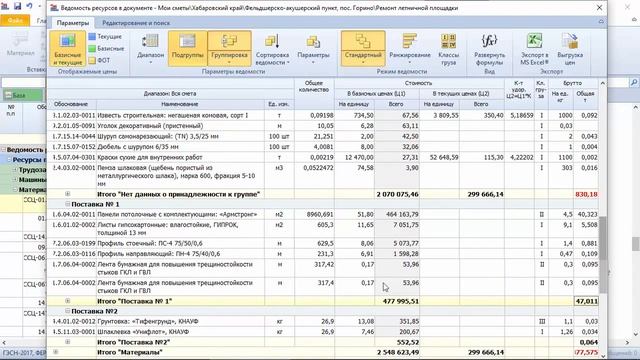Image resolution: width=640 pixels, height=360 pixels.
Task: Click dialog vertical scrollbar thumb
Action: pos(603,255)
